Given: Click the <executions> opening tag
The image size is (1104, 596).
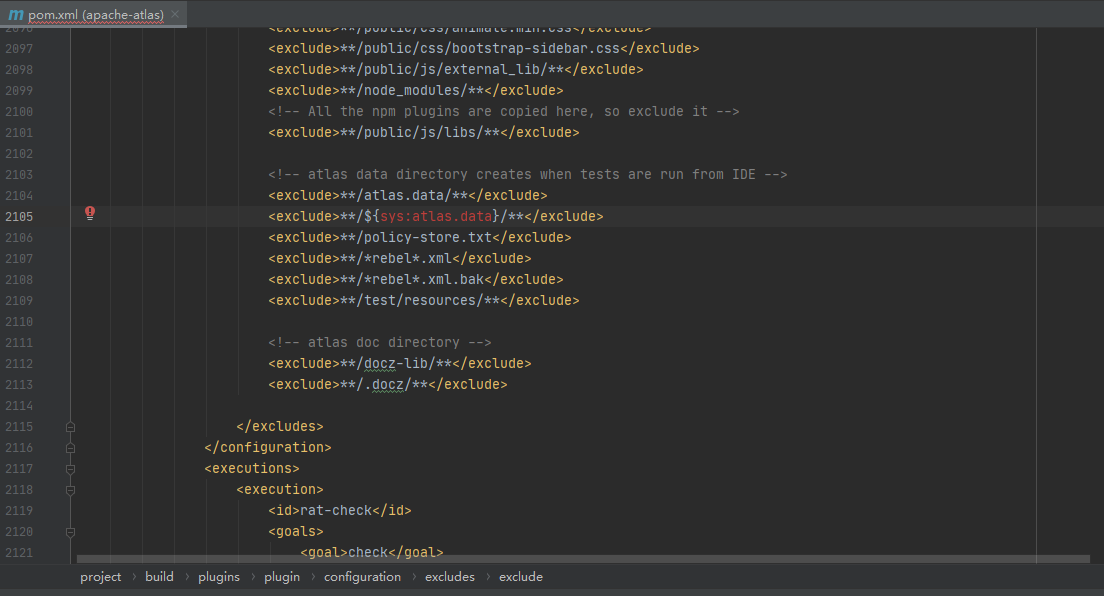Looking at the screenshot, I should (252, 468).
